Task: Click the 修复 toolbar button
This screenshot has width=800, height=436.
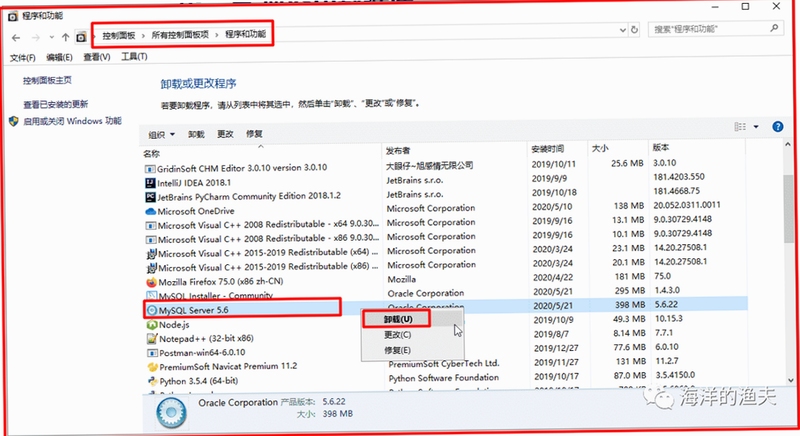Action: point(254,134)
